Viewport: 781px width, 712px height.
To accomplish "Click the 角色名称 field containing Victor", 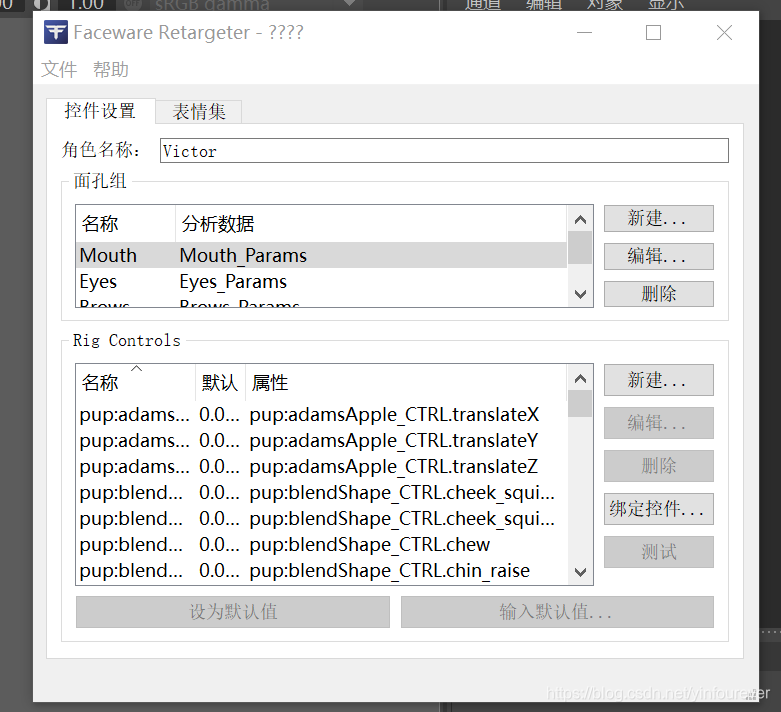I will [444, 150].
